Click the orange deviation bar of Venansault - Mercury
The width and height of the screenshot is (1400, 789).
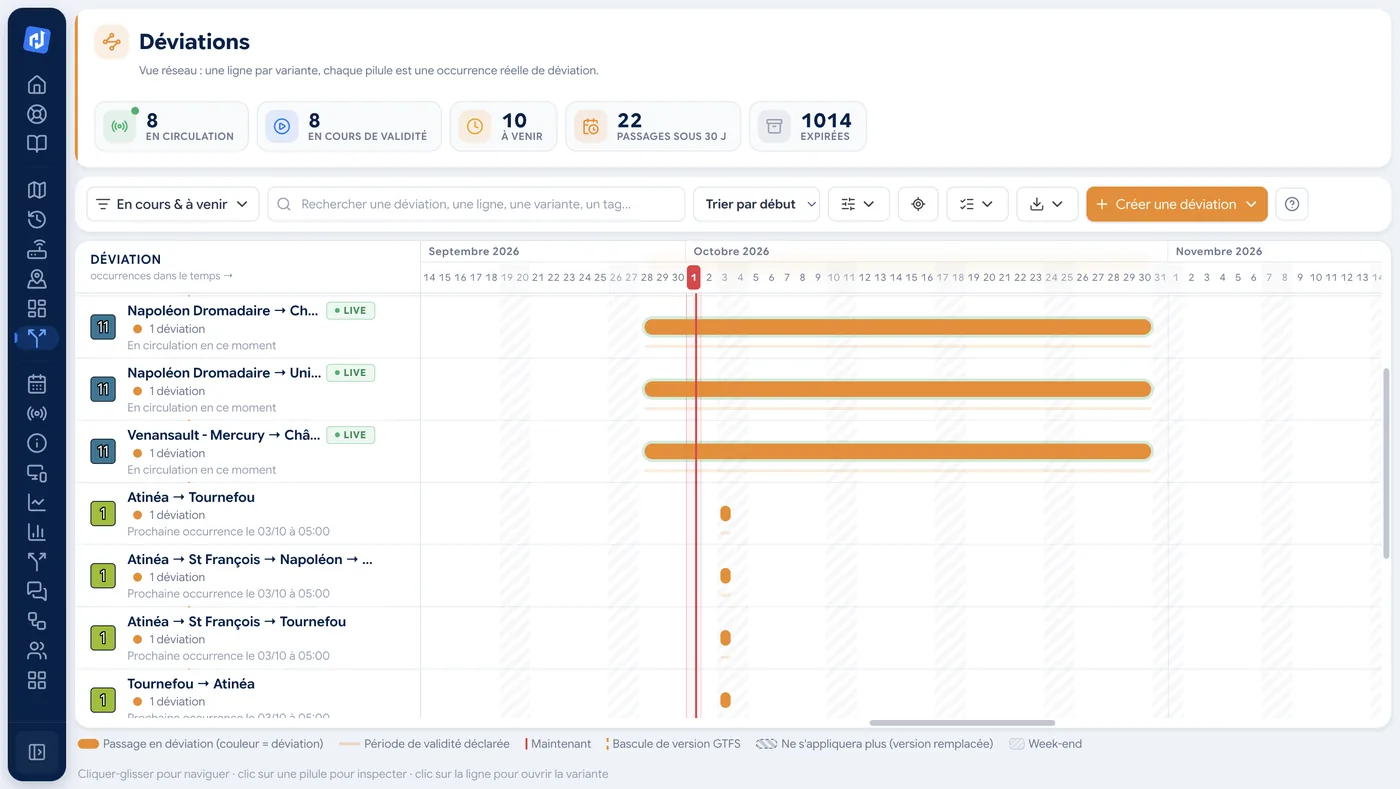pos(898,451)
